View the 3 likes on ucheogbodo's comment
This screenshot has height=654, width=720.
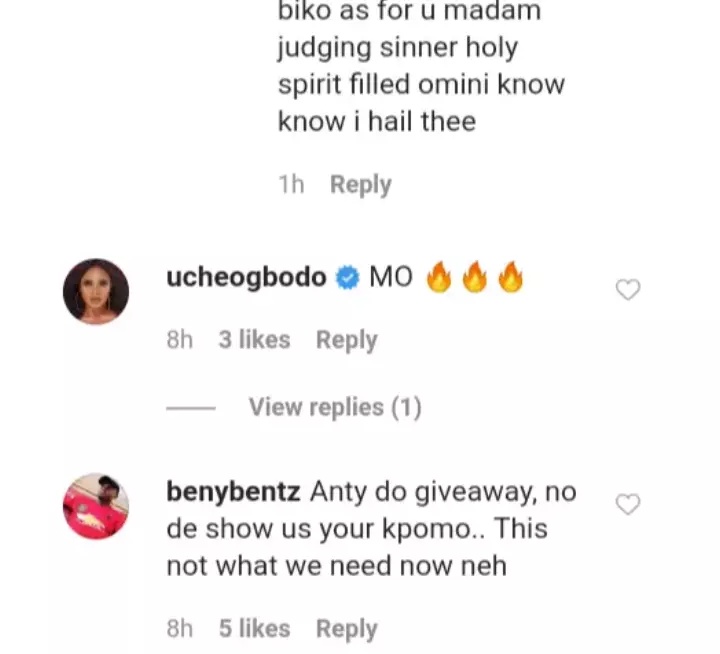tap(254, 340)
